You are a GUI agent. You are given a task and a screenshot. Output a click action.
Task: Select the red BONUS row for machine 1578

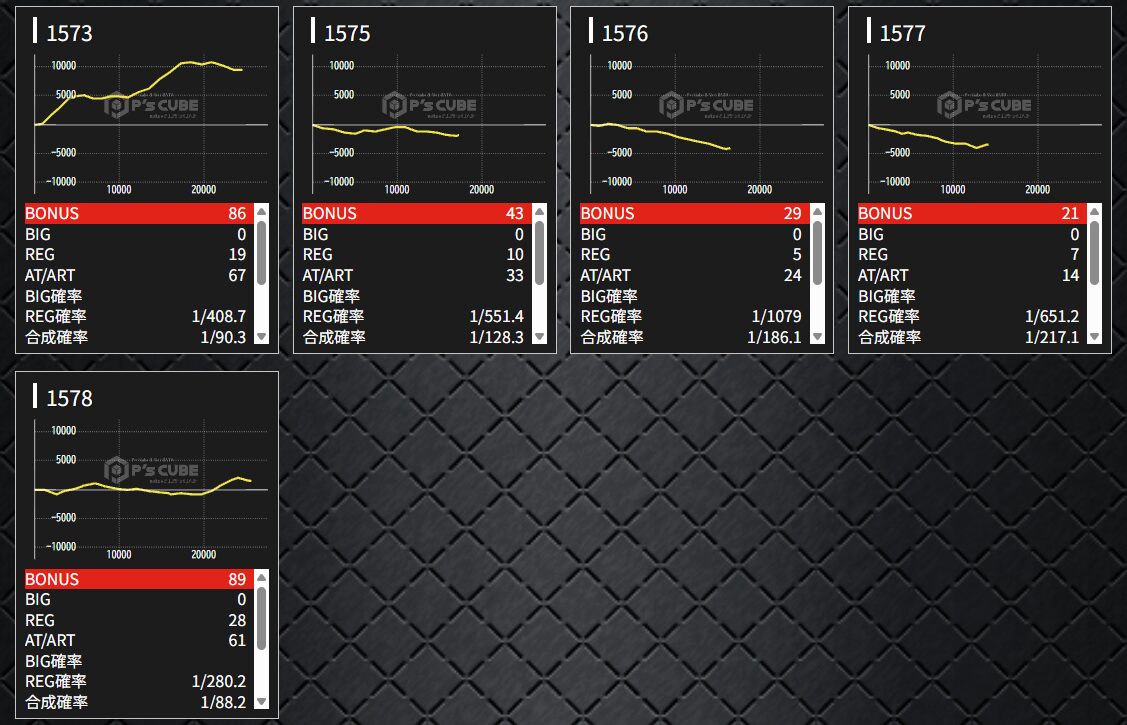coord(136,579)
